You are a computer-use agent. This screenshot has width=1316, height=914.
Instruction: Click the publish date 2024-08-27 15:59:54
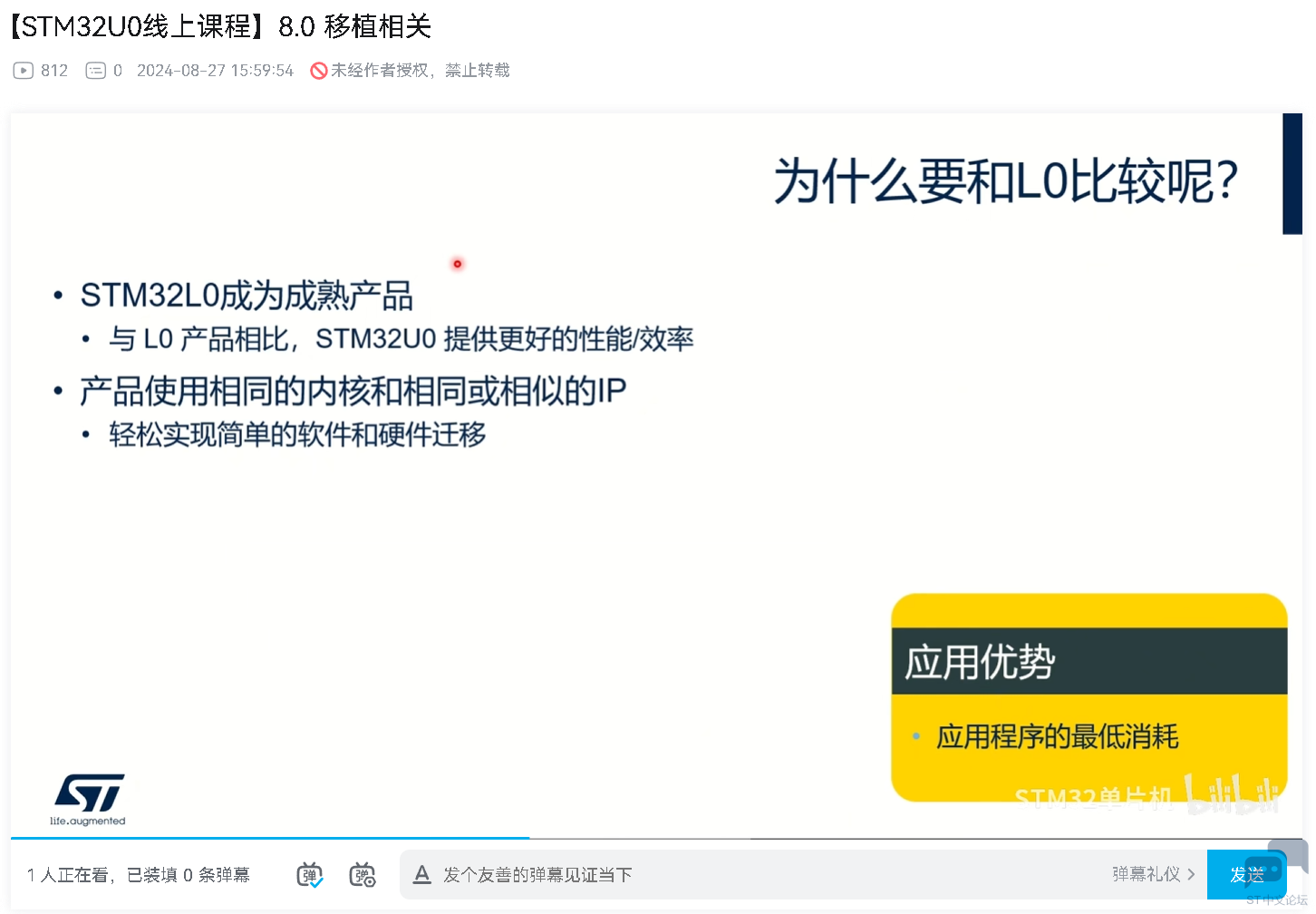(216, 71)
